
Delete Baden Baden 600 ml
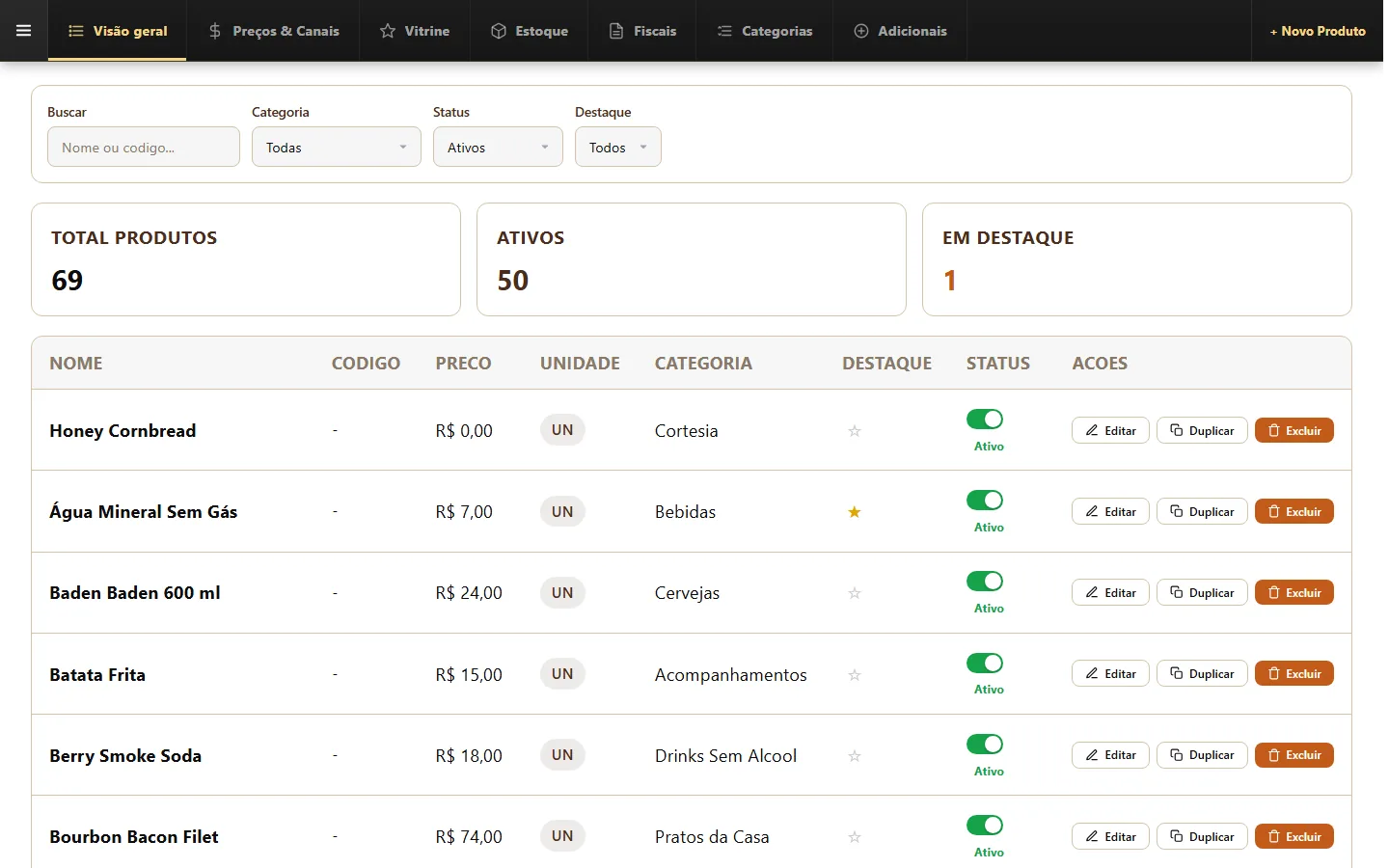[1294, 592]
